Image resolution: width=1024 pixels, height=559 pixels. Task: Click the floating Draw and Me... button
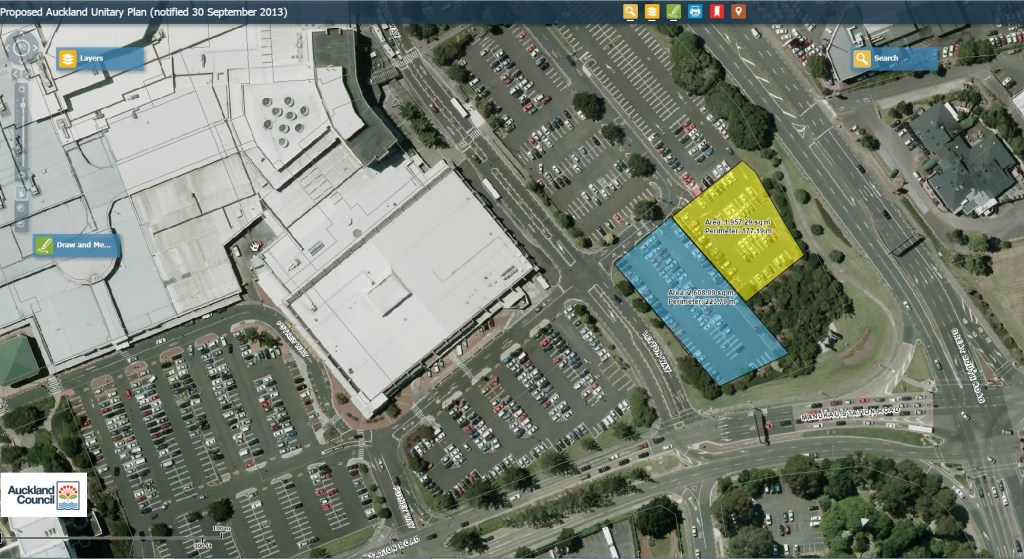pyautogui.click(x=77, y=245)
